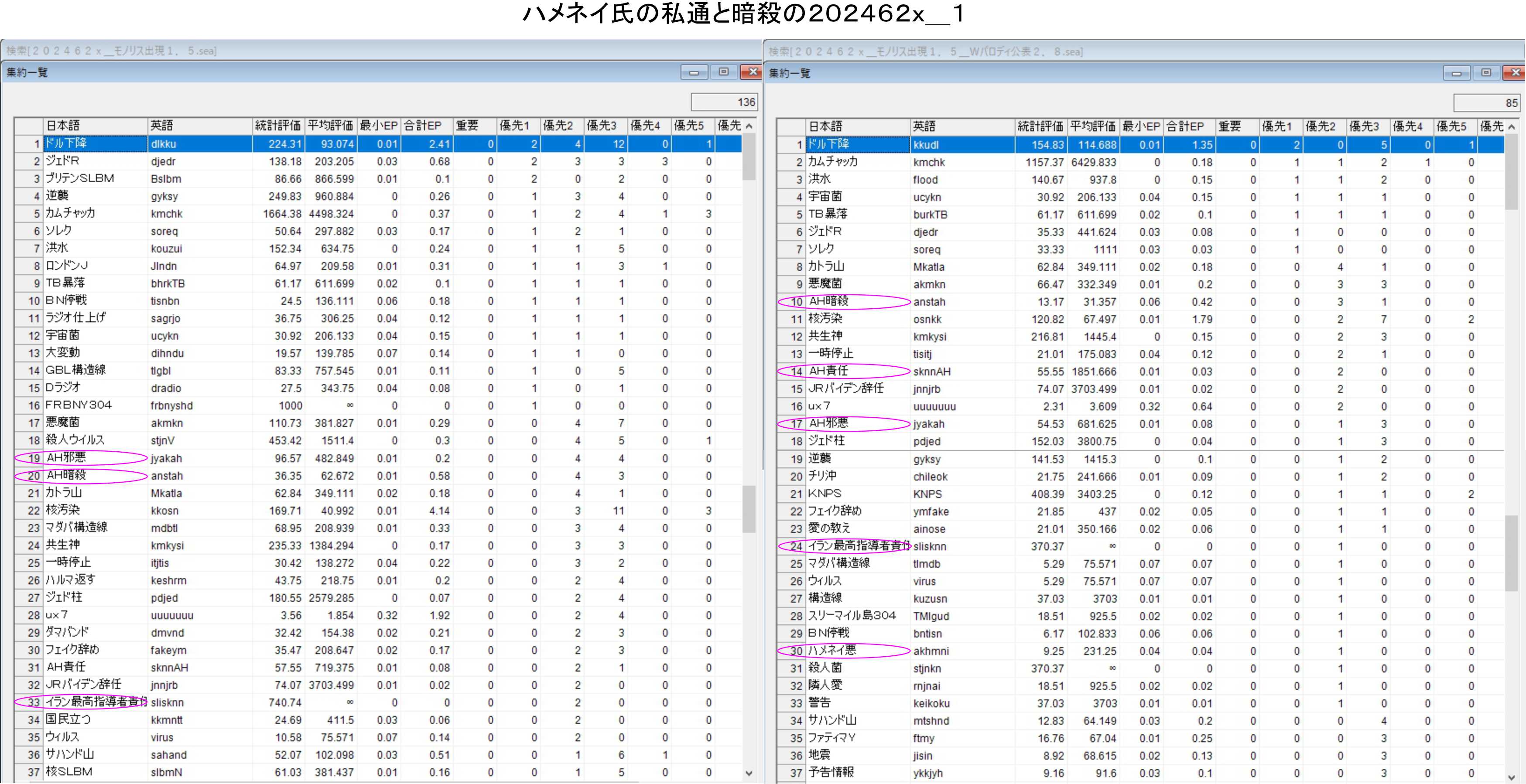Select ロンドンJ row in left table

point(378,266)
